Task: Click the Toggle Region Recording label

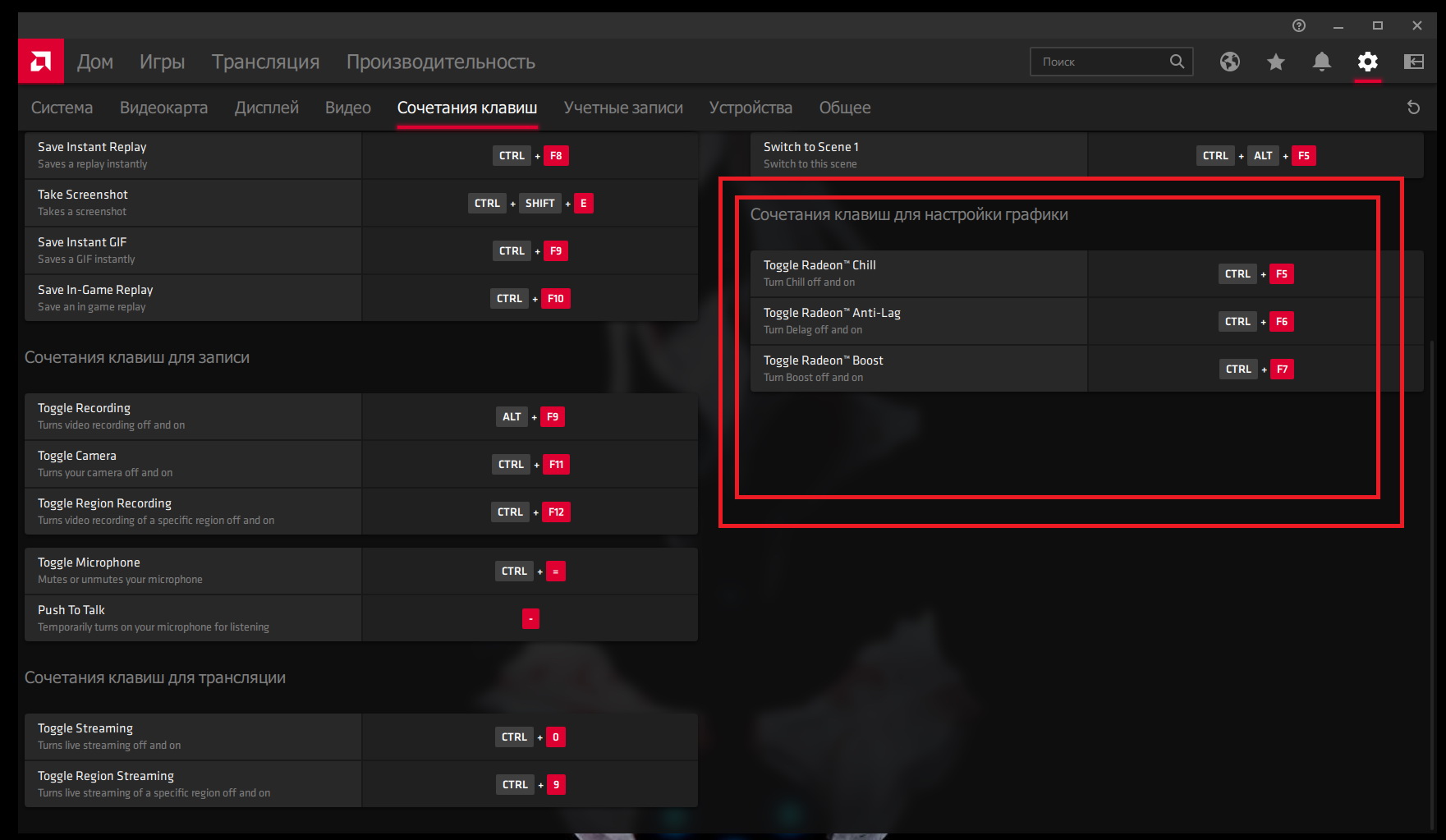Action: click(x=104, y=503)
